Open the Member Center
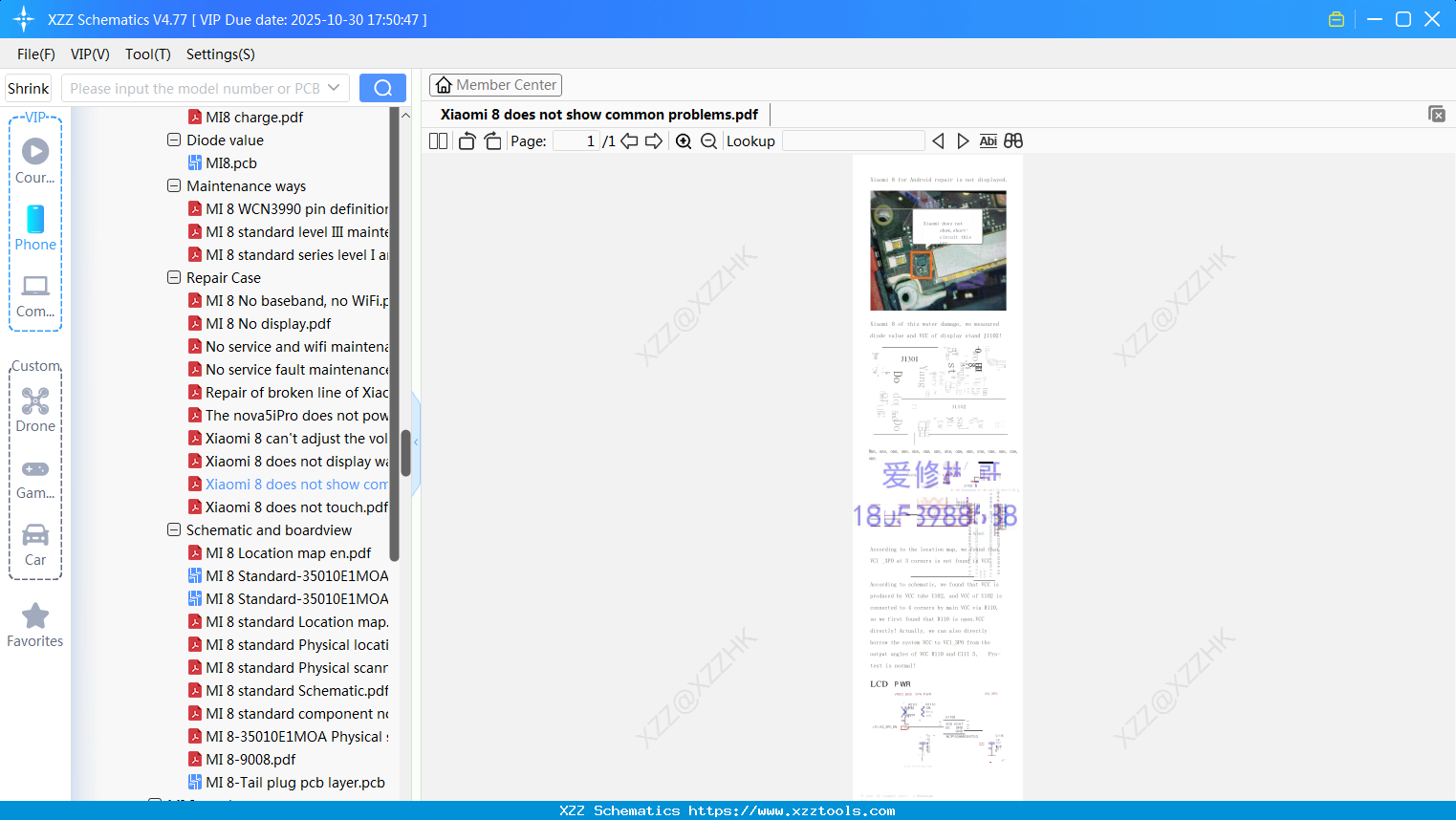The height and width of the screenshot is (820, 1456). [495, 85]
